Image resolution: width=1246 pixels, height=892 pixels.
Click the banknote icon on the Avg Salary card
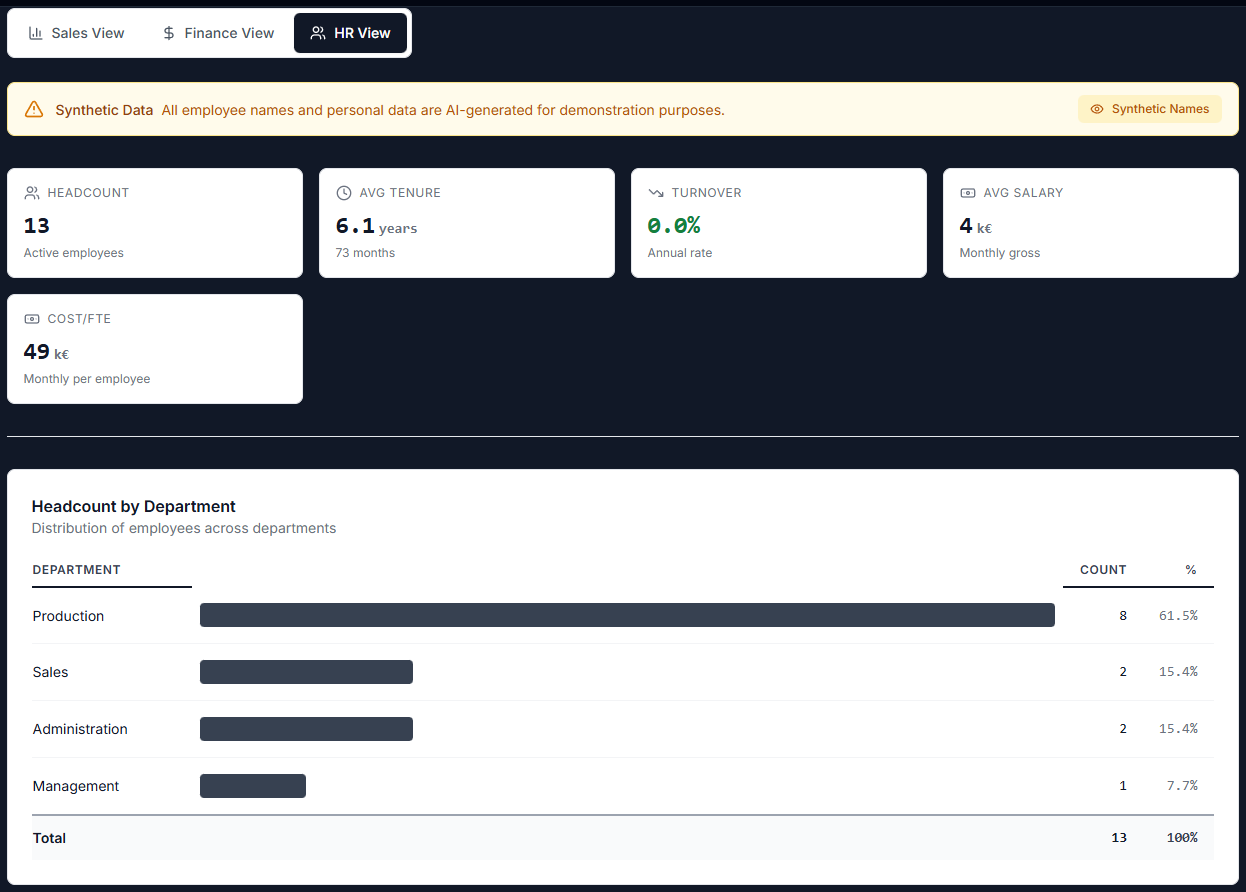pyautogui.click(x=967, y=192)
